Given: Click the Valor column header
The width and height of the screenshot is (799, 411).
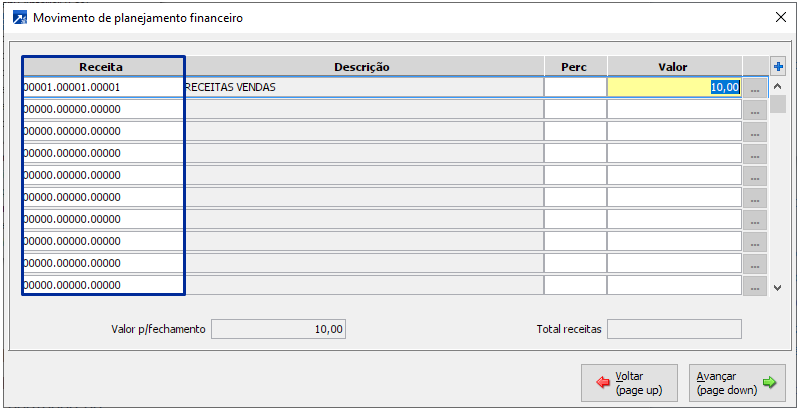Looking at the screenshot, I should pos(673,67).
